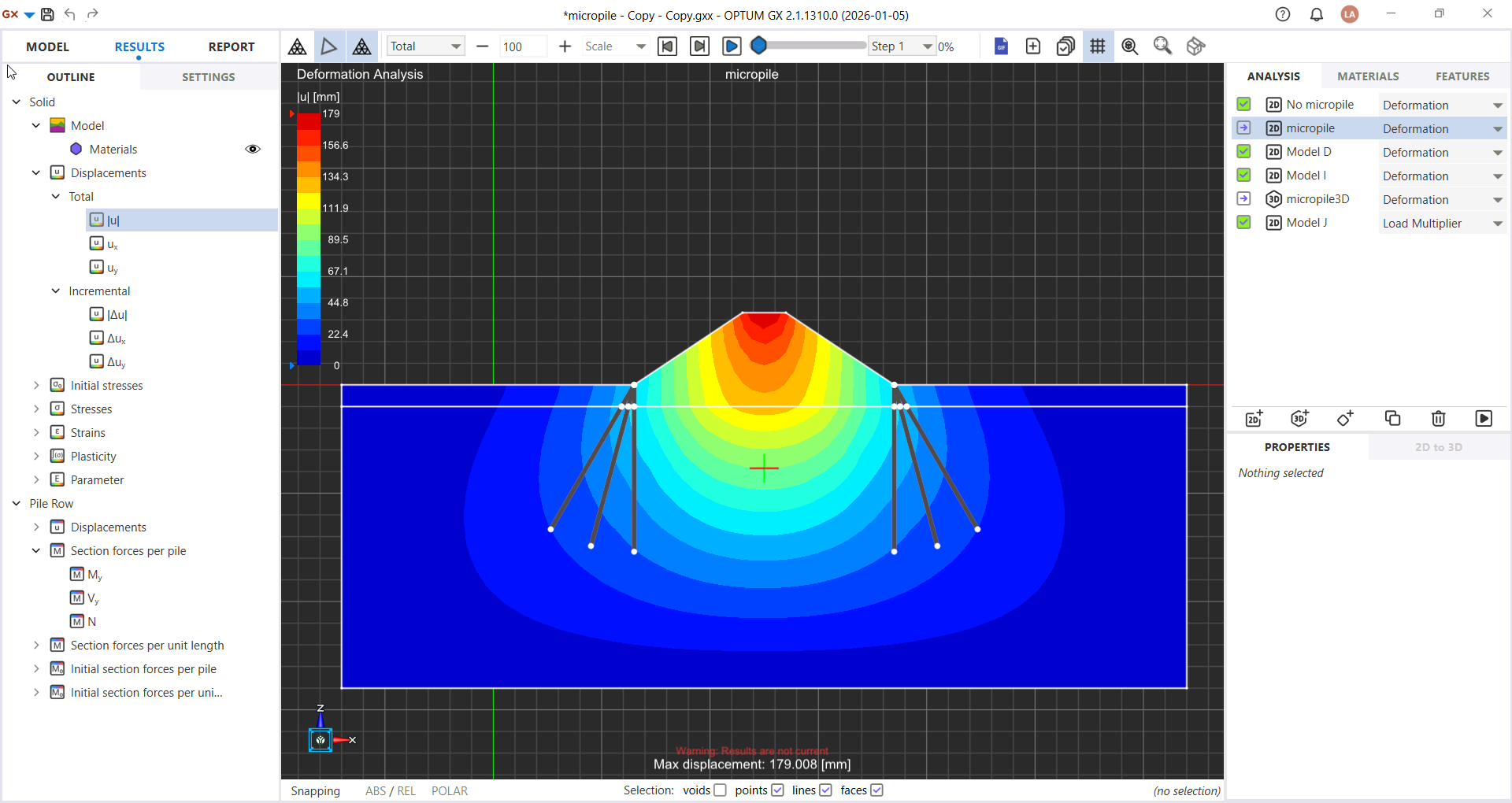Open the notifications bell
Image resolution: width=1512 pixels, height=803 pixels.
point(1316,14)
